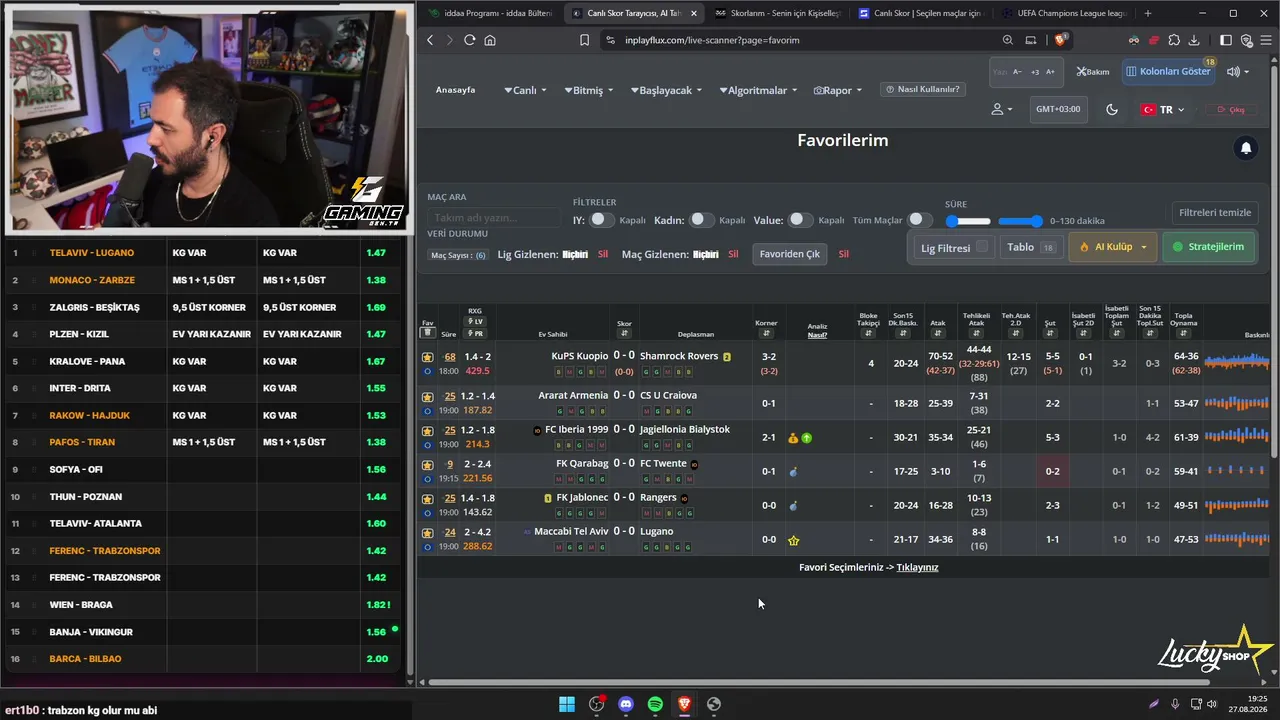Open the browser hamburger menu
1280x720 pixels.
1266,40
